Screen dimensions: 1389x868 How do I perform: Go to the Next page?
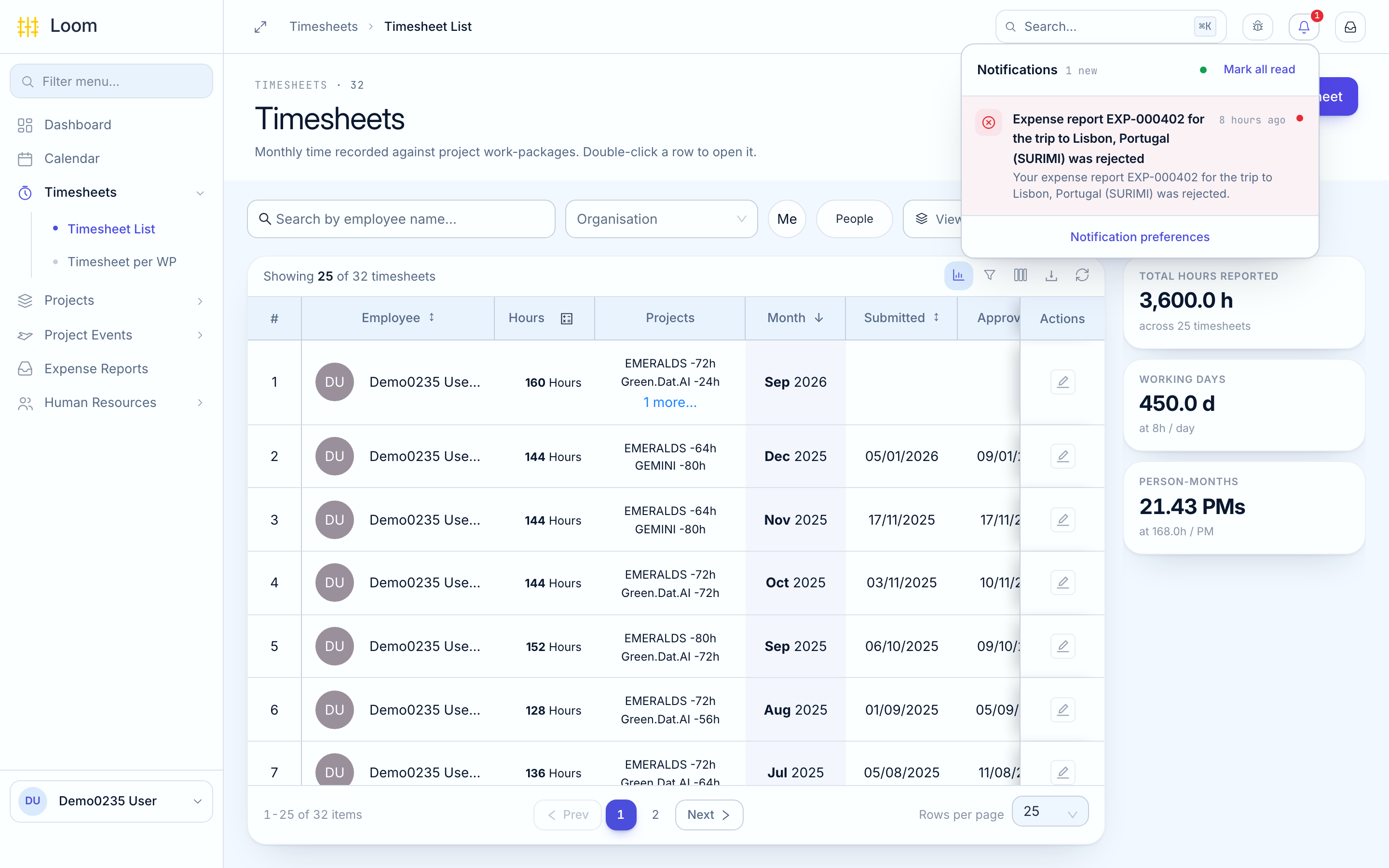click(709, 814)
